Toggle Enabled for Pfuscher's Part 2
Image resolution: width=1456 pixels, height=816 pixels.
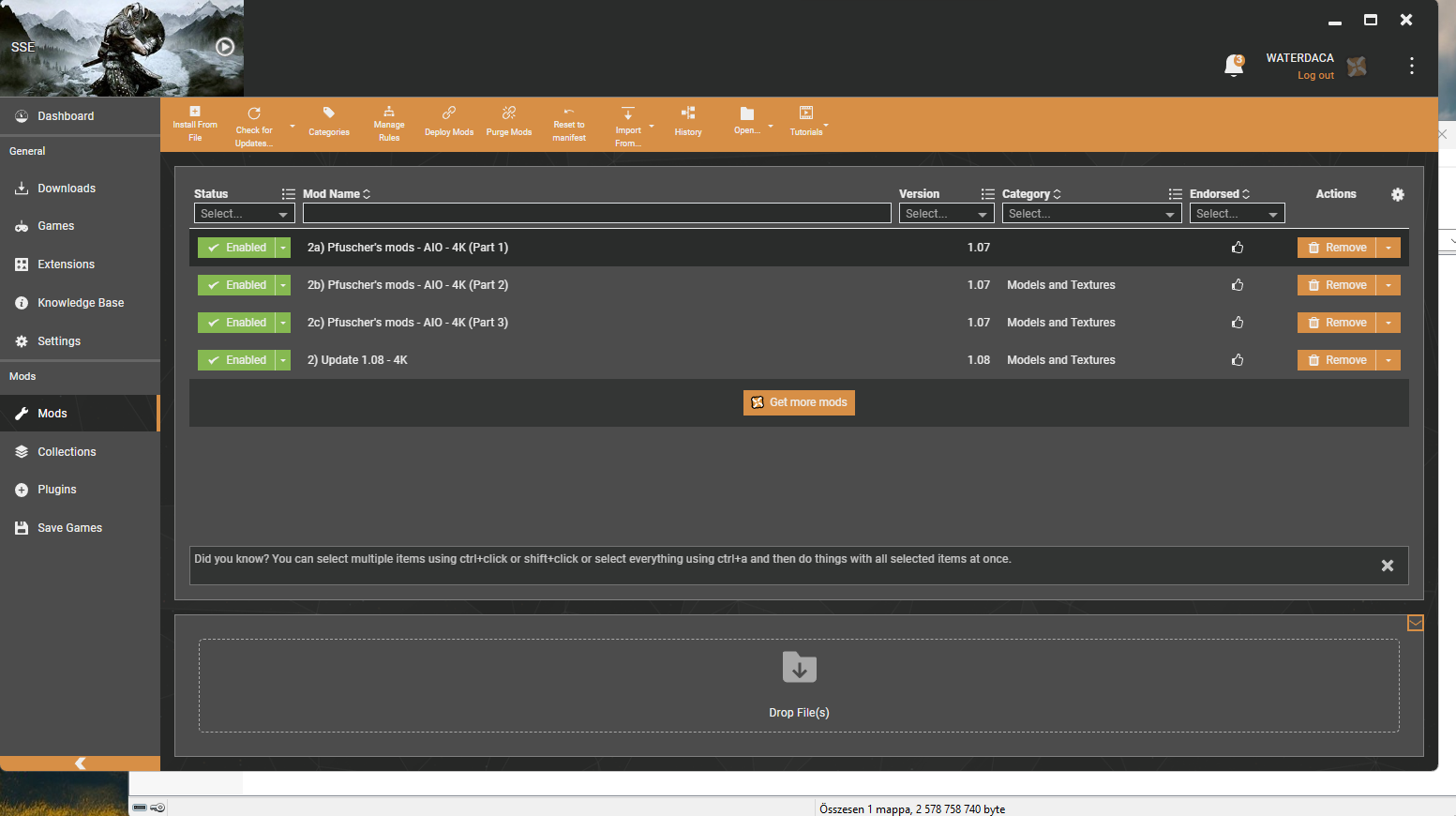pyautogui.click(x=236, y=285)
